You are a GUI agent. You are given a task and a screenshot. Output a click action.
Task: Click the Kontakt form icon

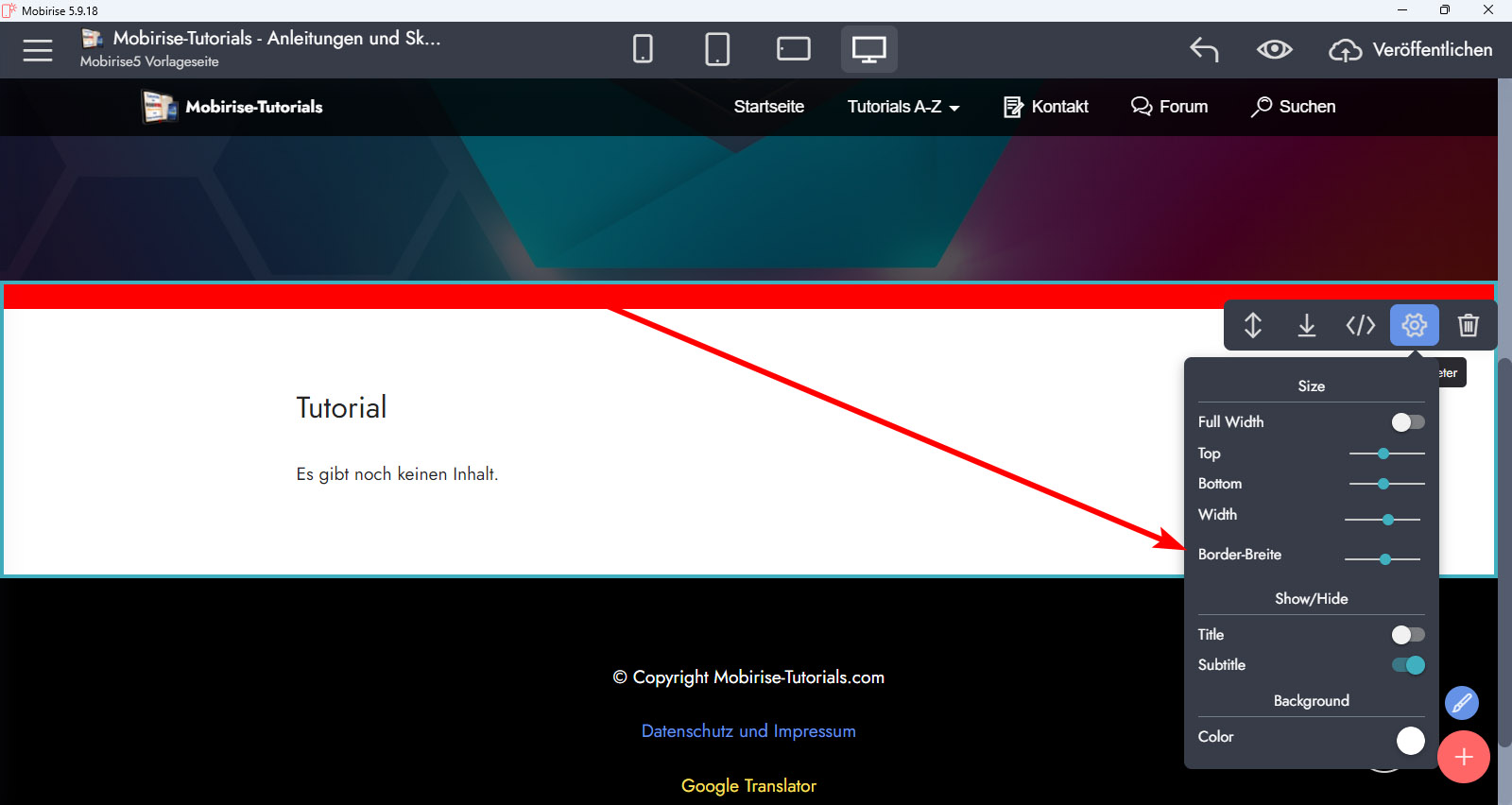click(x=1013, y=107)
